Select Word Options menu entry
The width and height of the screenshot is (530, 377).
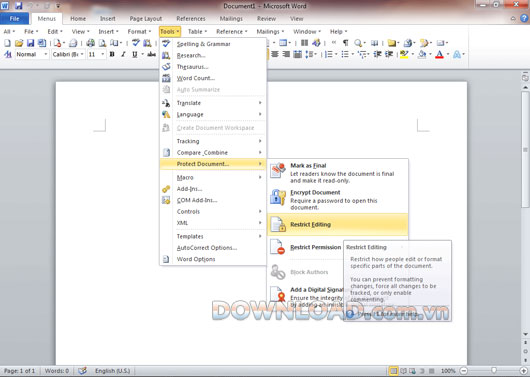[213, 259]
